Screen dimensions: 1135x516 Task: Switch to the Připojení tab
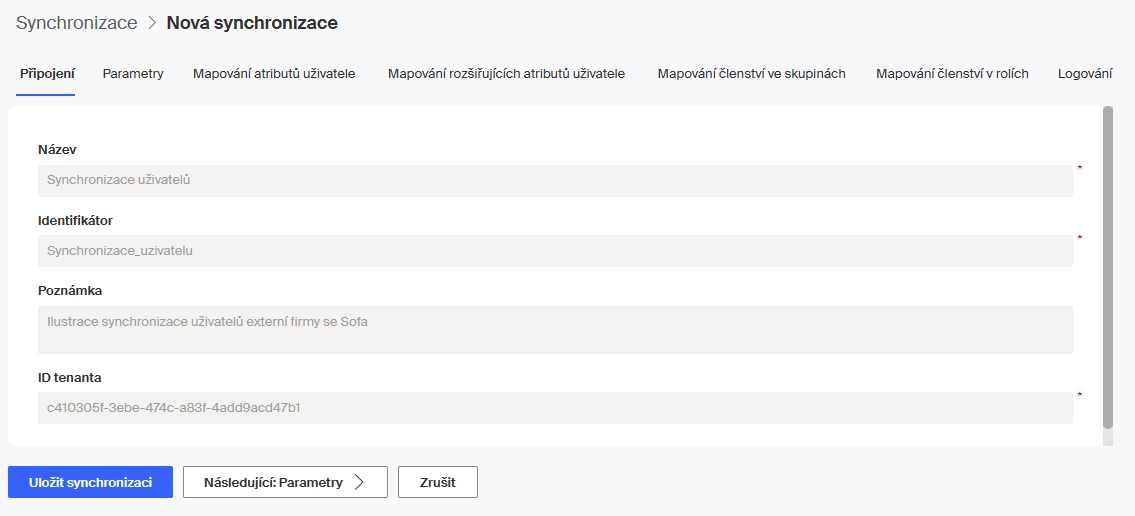[48, 74]
